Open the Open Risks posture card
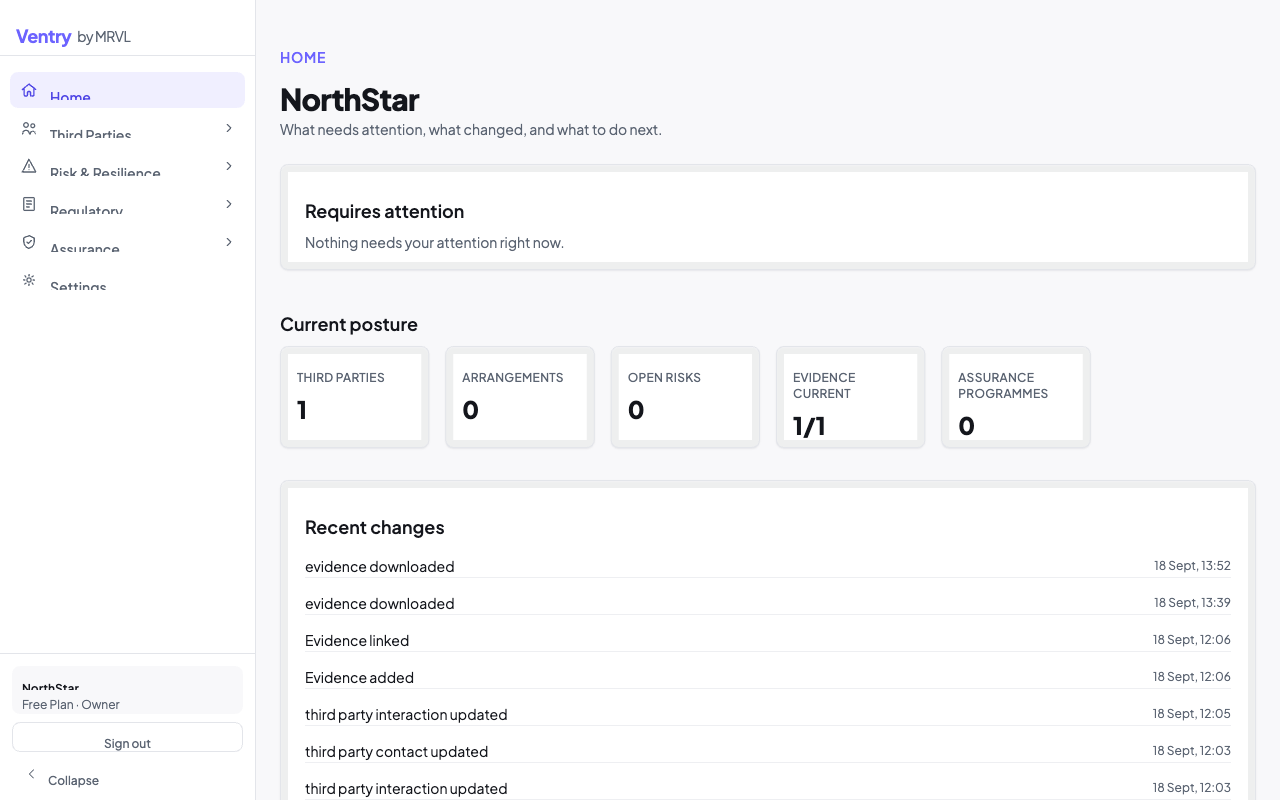Image resolution: width=1280 pixels, height=800 pixels. [x=685, y=397]
